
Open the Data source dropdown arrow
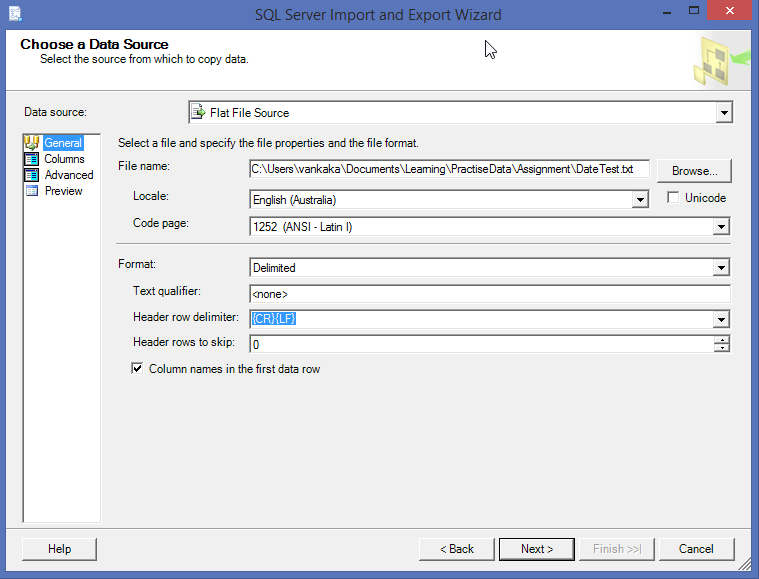tap(724, 113)
